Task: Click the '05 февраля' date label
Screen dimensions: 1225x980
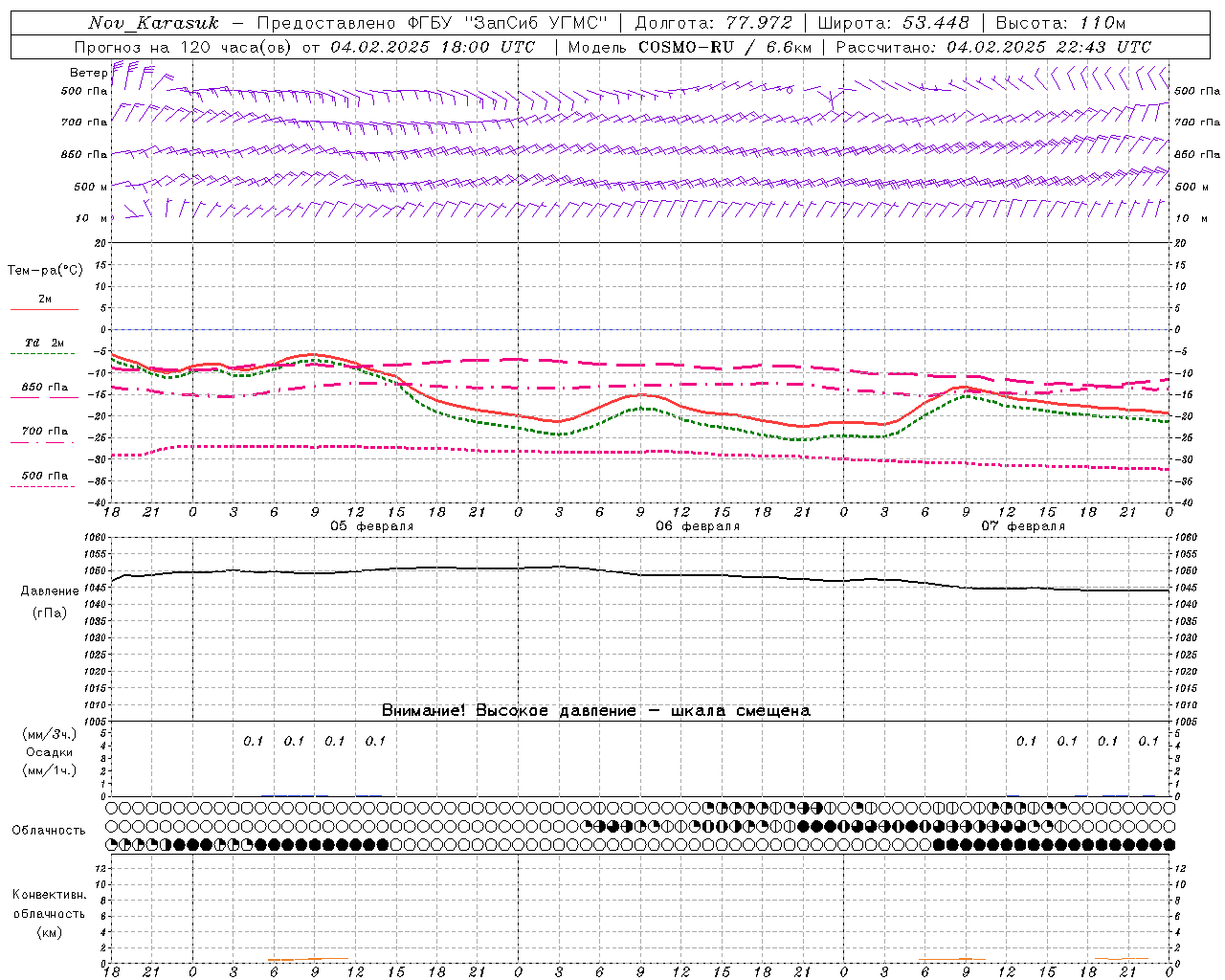Action: [x=372, y=526]
